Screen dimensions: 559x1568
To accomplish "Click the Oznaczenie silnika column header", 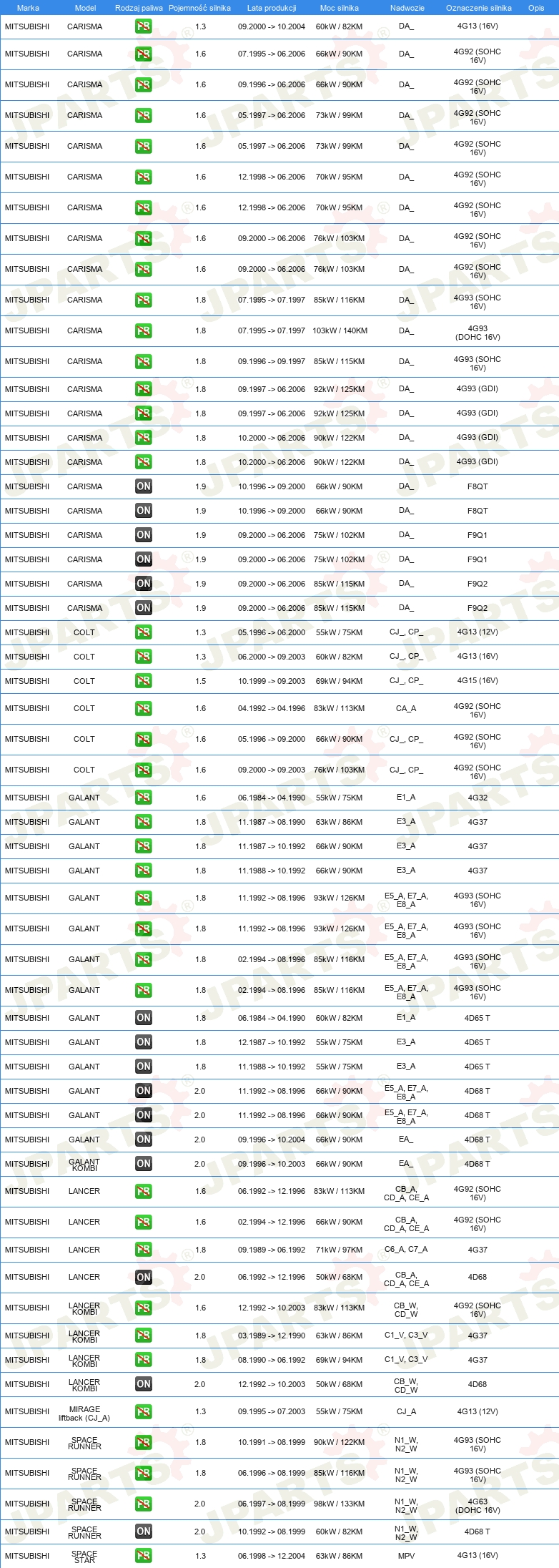I will (x=478, y=8).
